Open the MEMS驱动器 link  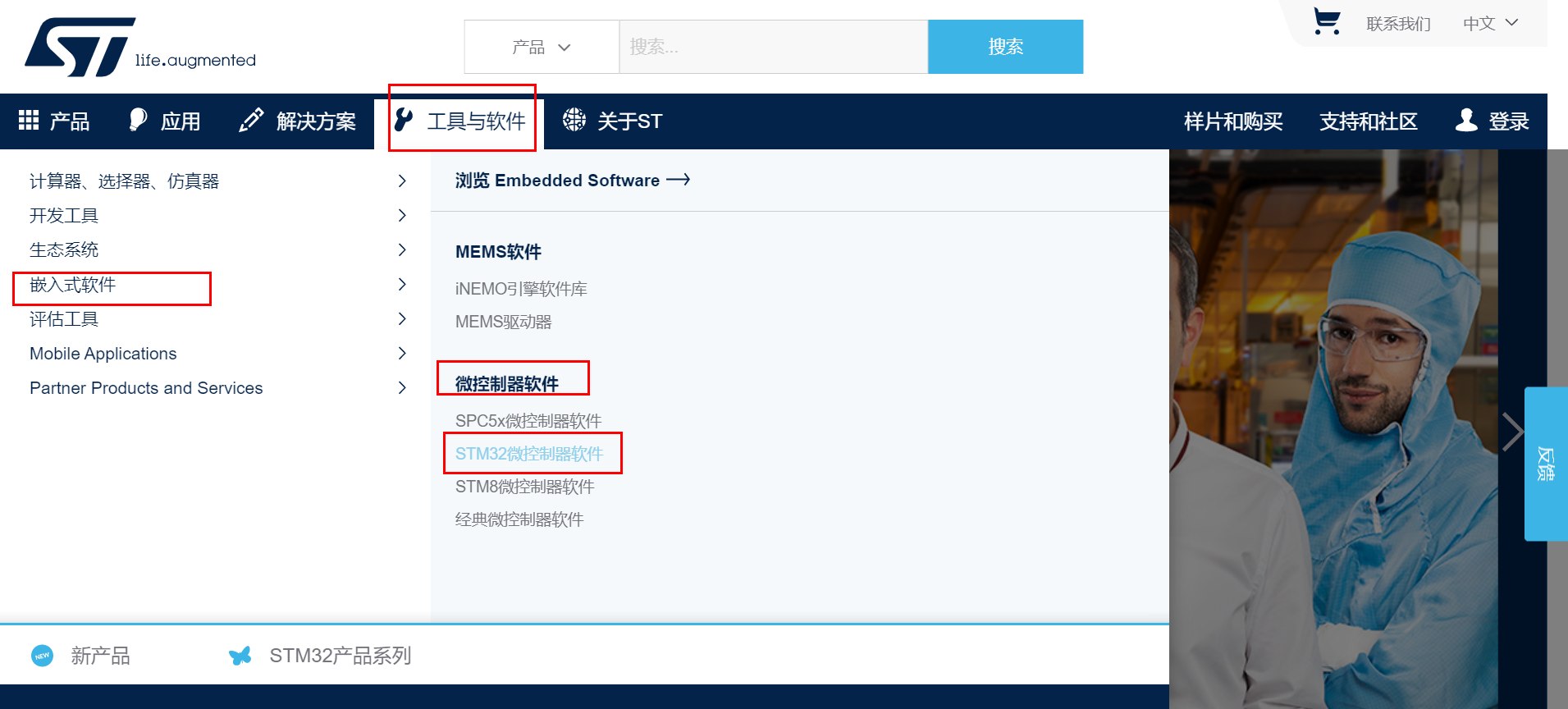pos(504,322)
